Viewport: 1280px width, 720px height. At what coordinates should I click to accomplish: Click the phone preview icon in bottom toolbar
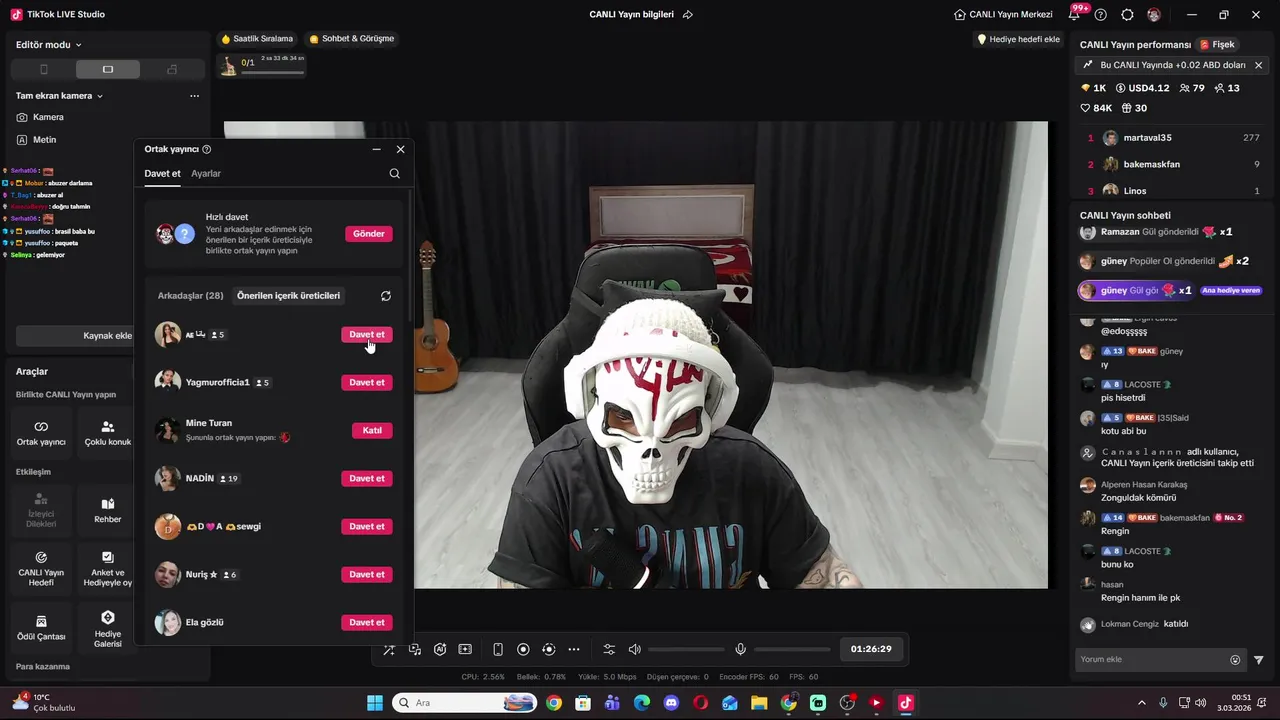pos(498,649)
